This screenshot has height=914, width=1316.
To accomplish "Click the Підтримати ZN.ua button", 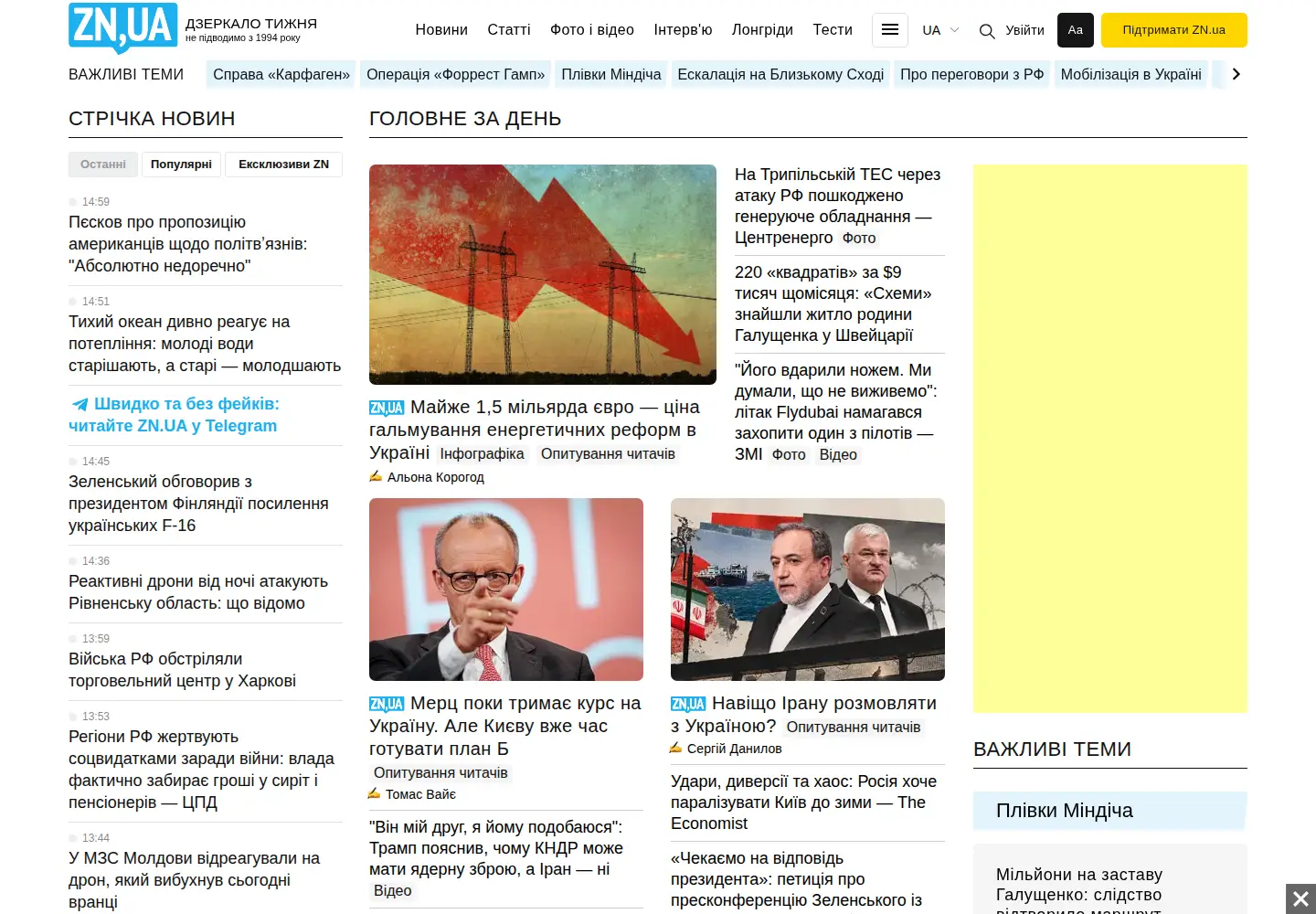I will tap(1173, 30).
